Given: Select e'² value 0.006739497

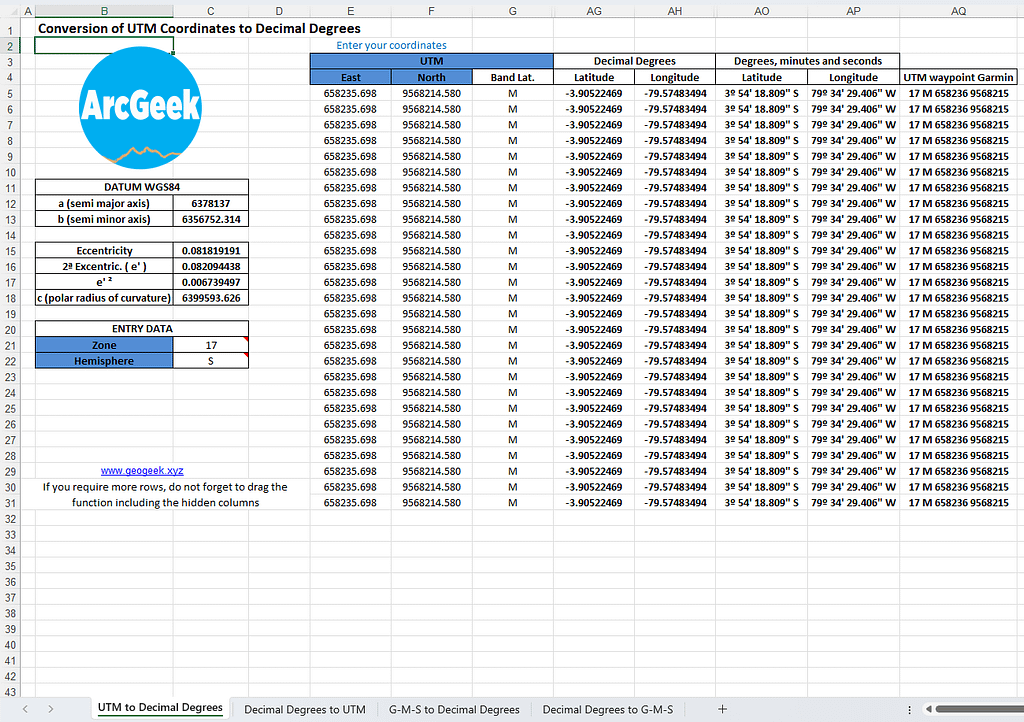Looking at the screenshot, I should (x=211, y=282).
